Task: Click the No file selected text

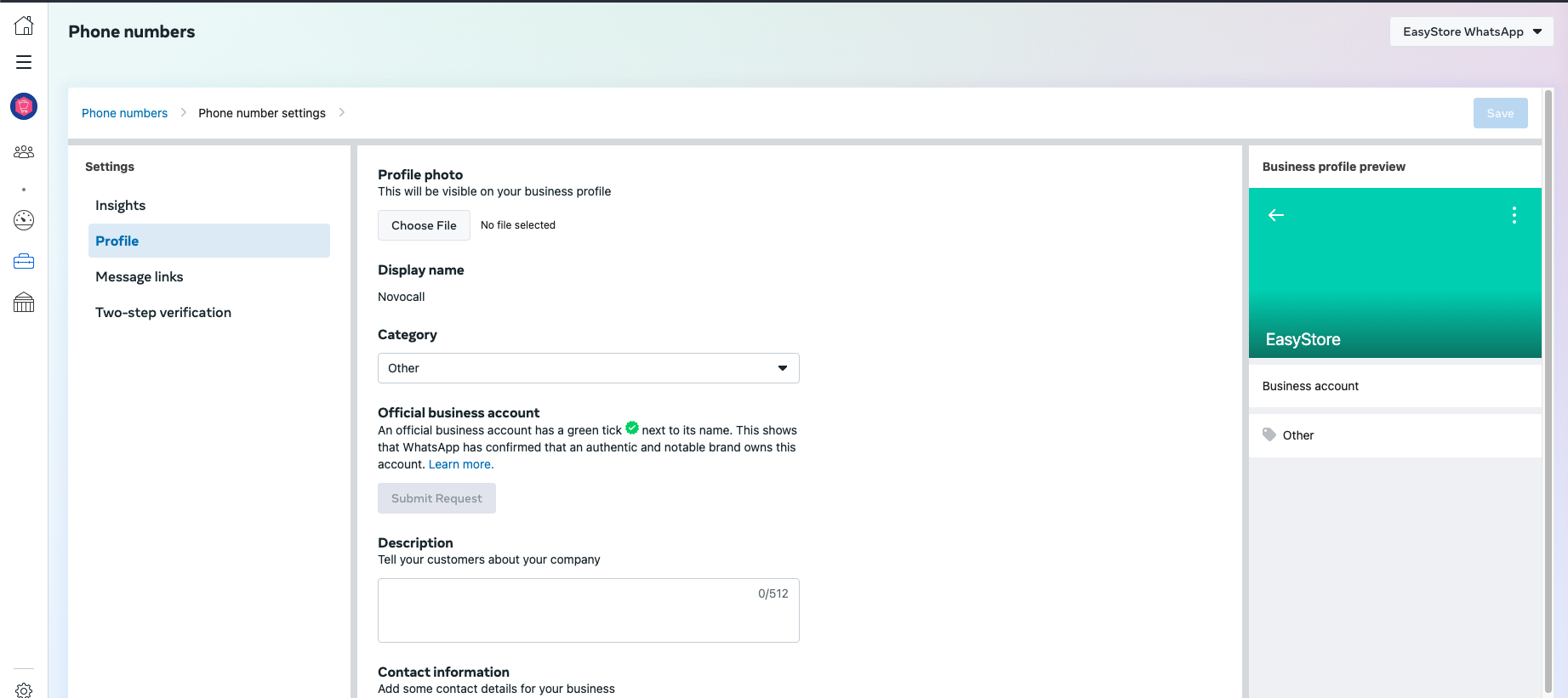Action: (518, 225)
